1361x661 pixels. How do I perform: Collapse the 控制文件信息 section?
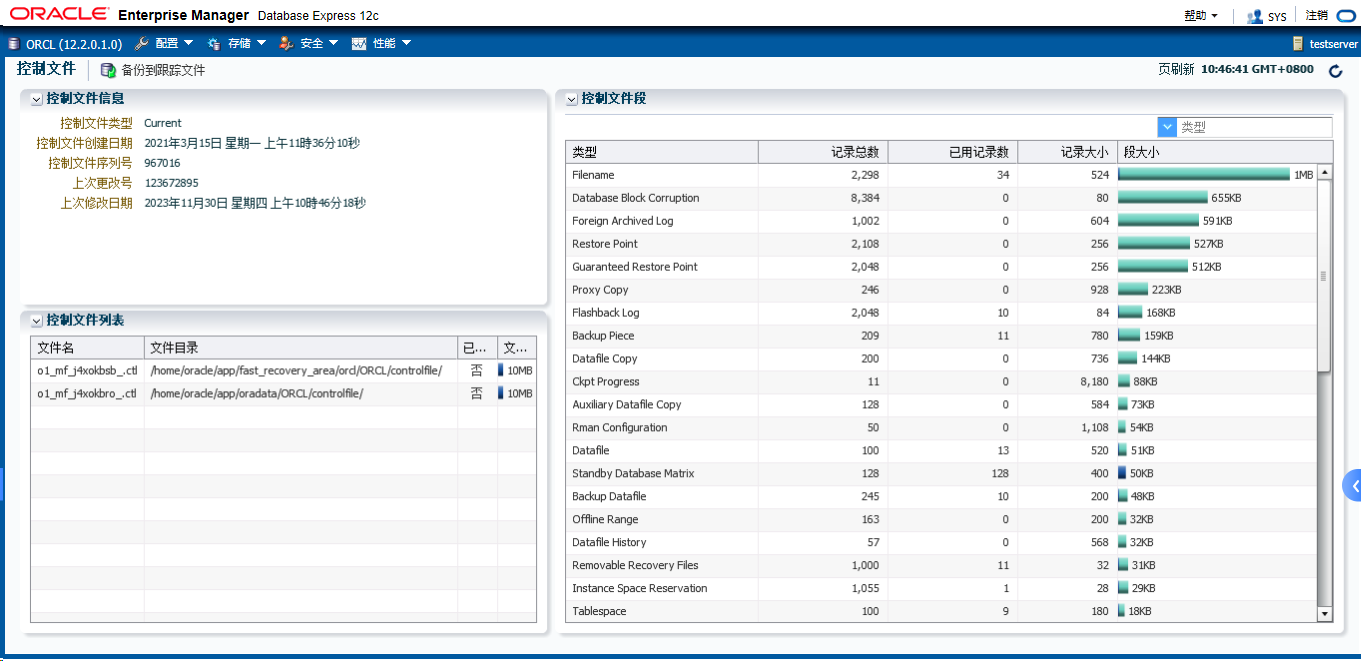click(37, 97)
